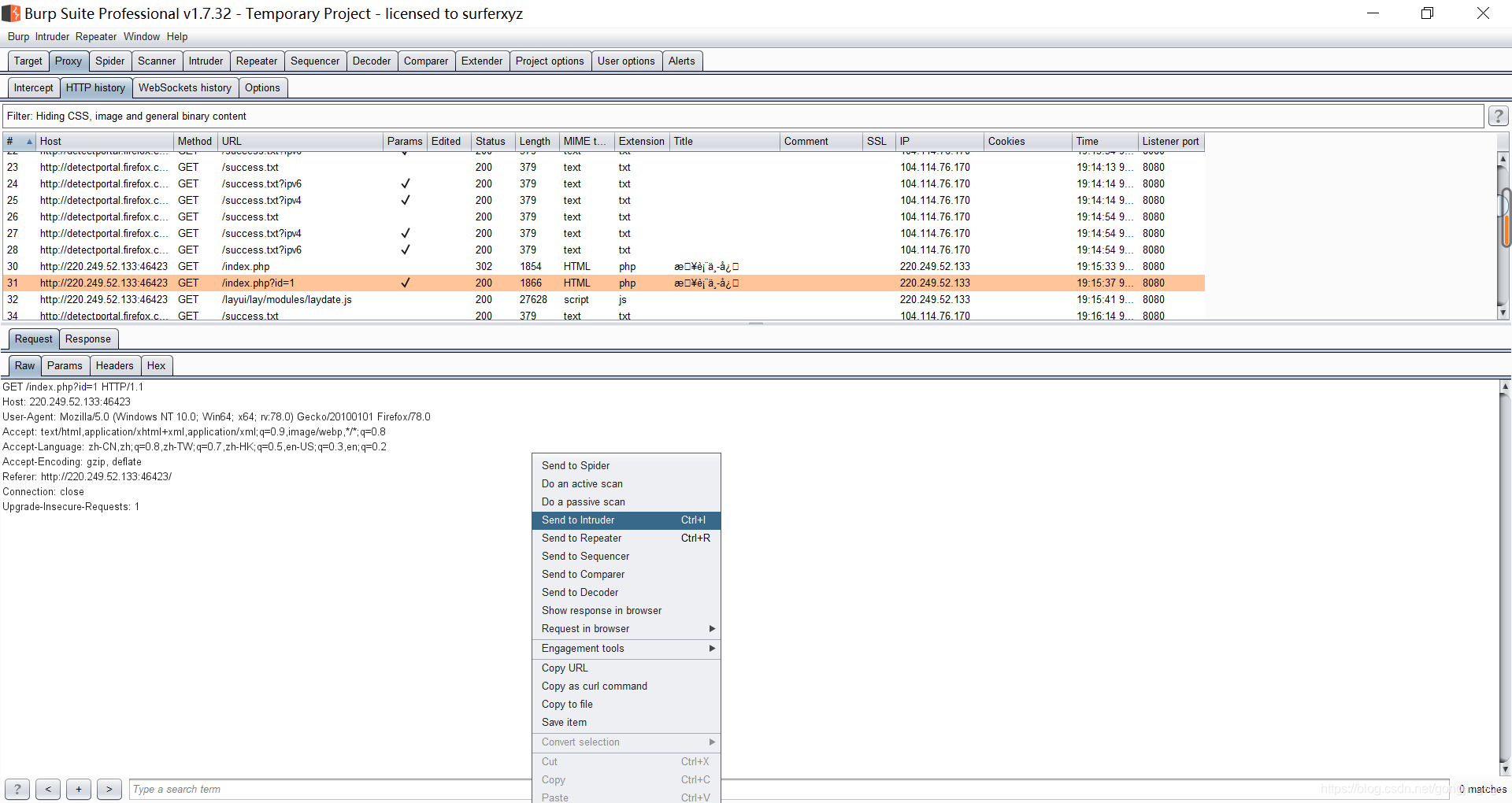Viewport: 1512px width, 803px height.
Task: Open the User options tab
Action: pyautogui.click(x=626, y=61)
